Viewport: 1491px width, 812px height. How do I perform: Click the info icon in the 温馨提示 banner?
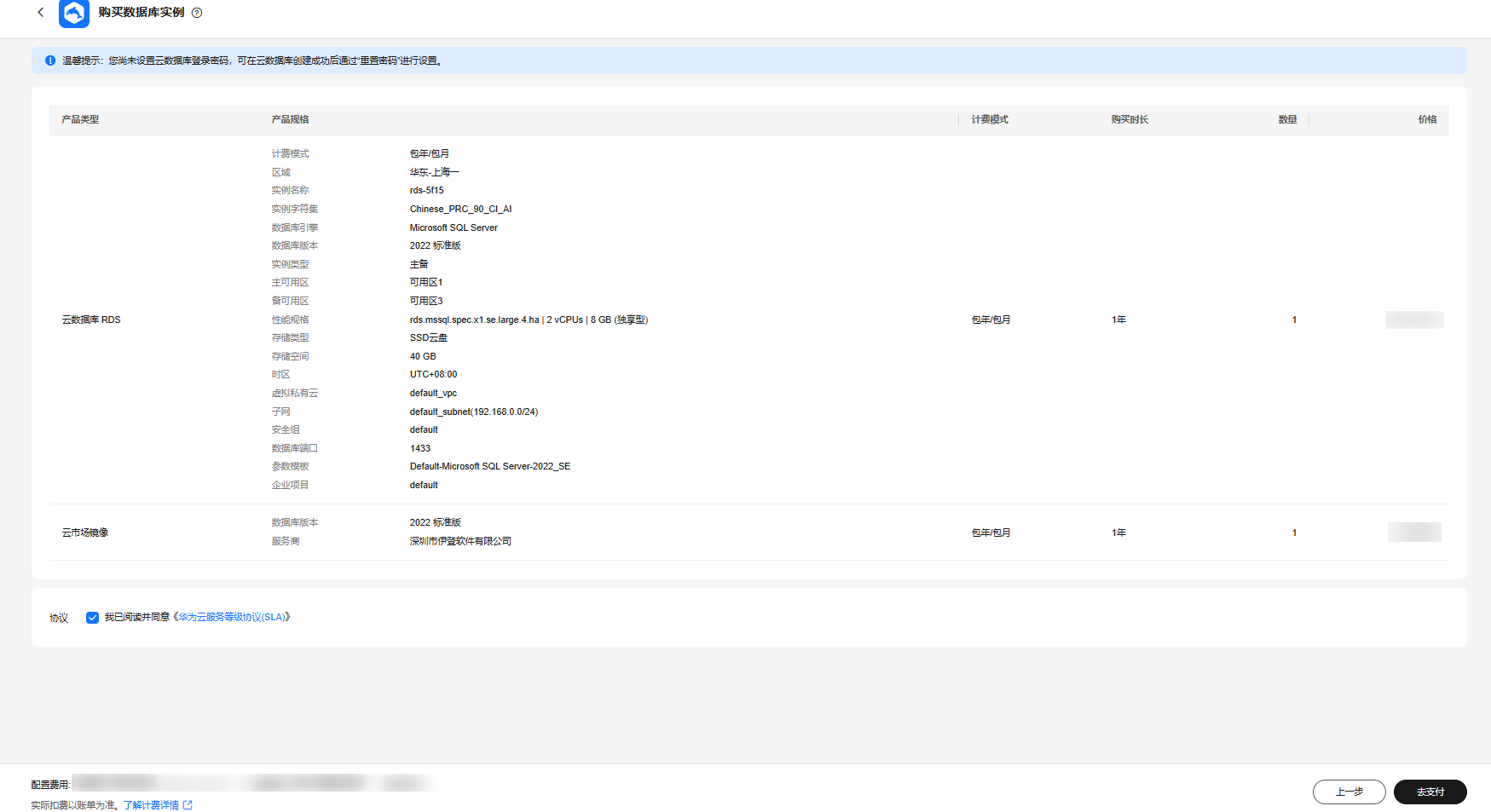click(x=50, y=60)
